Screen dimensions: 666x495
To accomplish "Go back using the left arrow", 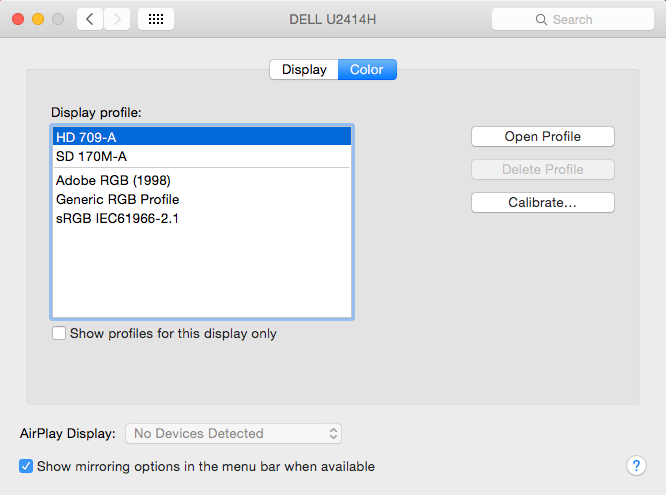I will click(x=90, y=19).
